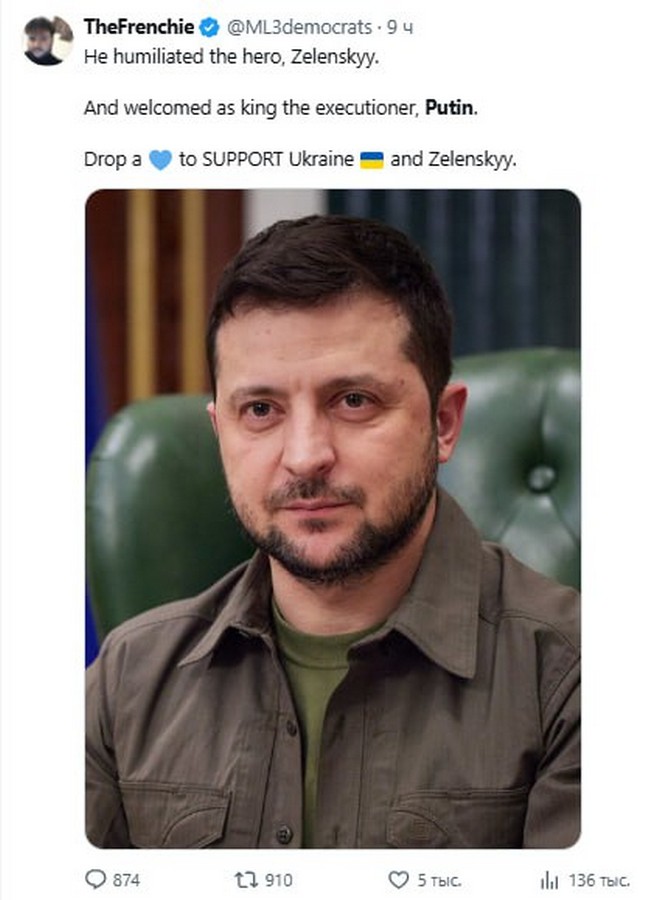Click the reply speech bubble icon
646x900 pixels.
click(x=95, y=879)
